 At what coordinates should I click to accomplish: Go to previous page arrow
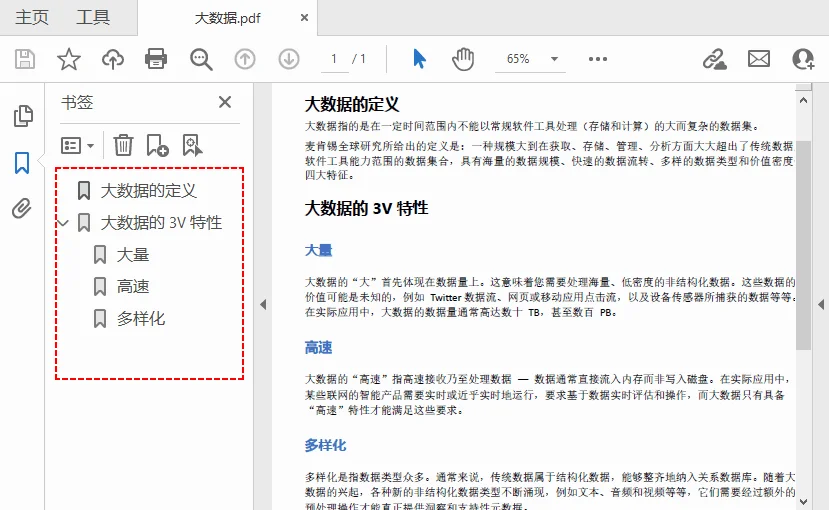(245, 59)
